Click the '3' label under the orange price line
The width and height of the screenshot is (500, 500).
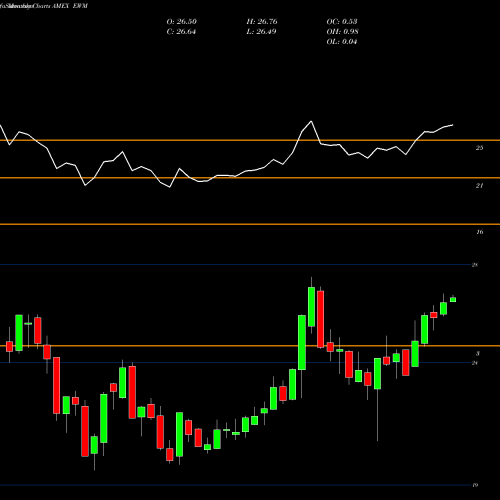pyautogui.click(x=478, y=354)
